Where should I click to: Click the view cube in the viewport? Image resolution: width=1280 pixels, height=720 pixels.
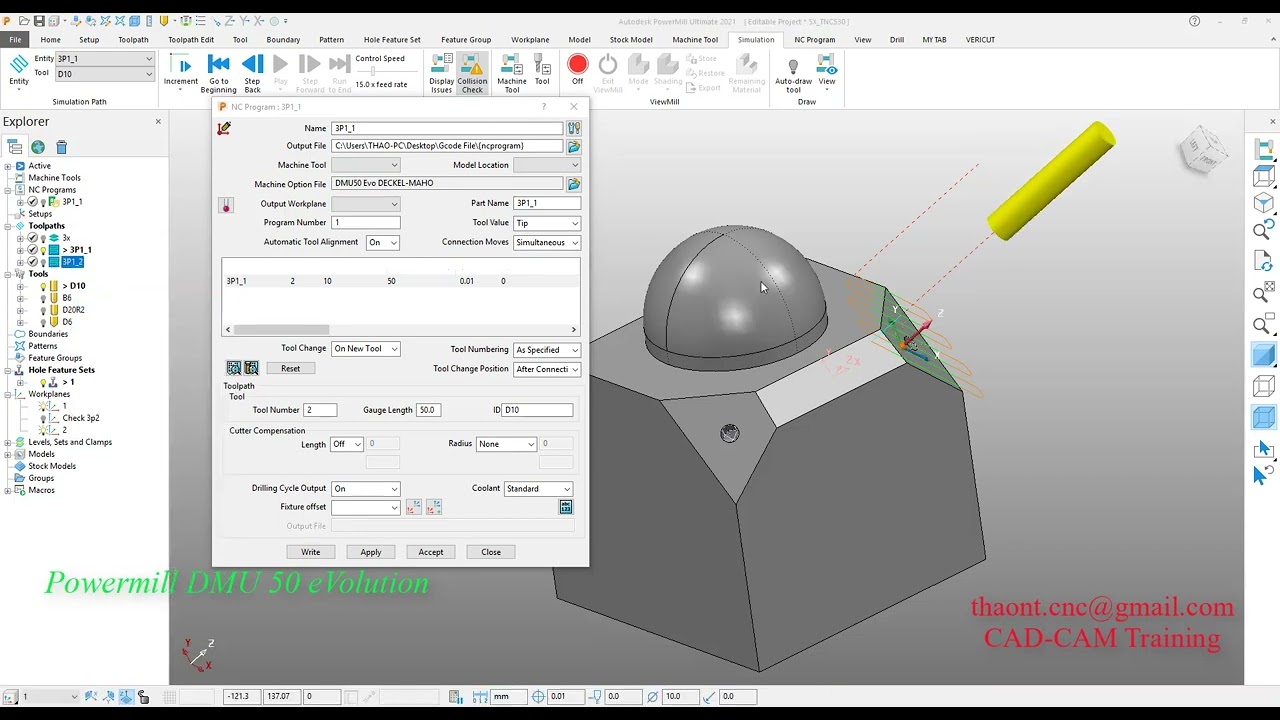[x=1201, y=152]
